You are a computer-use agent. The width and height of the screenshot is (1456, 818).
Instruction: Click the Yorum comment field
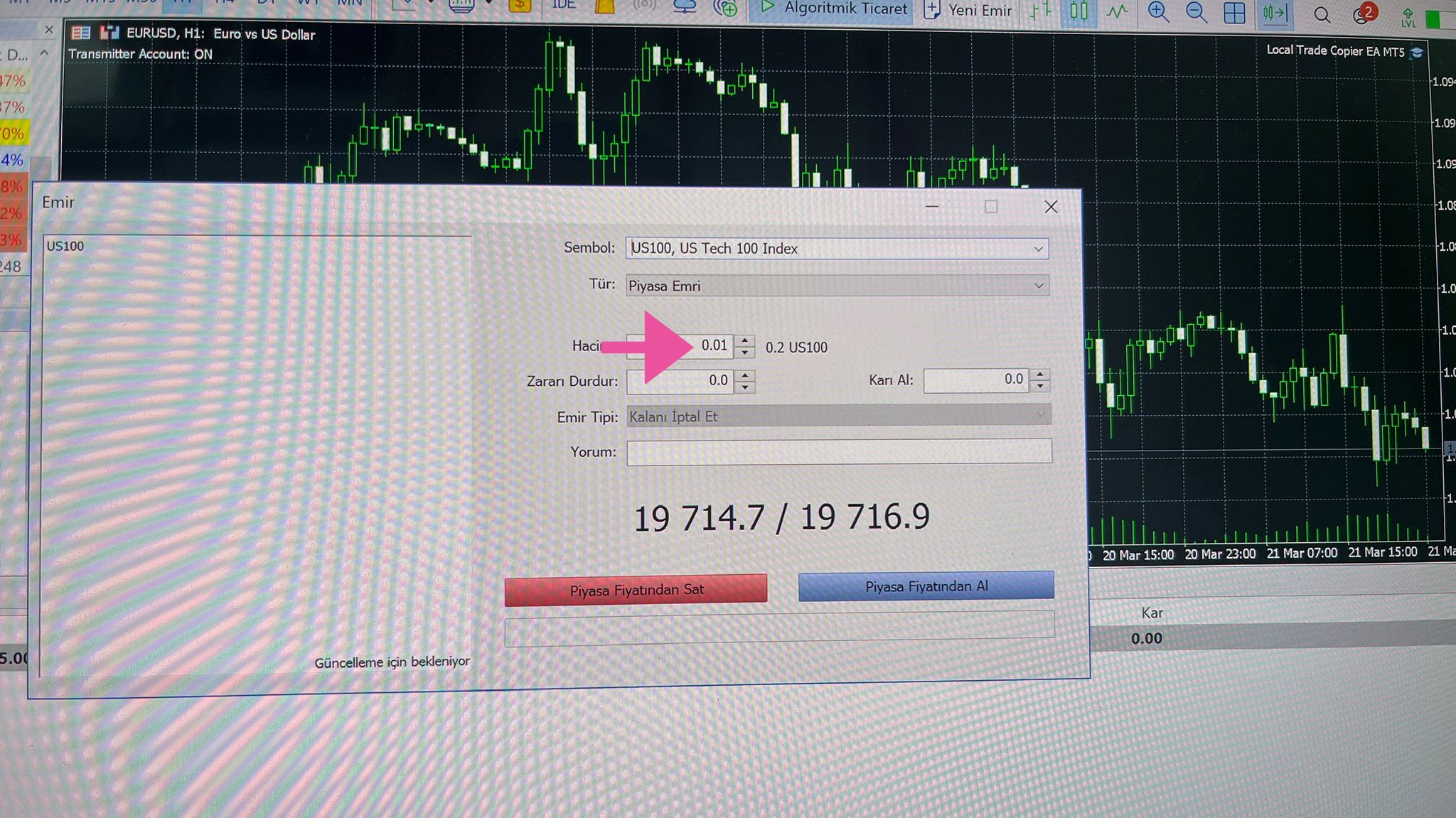click(x=839, y=451)
